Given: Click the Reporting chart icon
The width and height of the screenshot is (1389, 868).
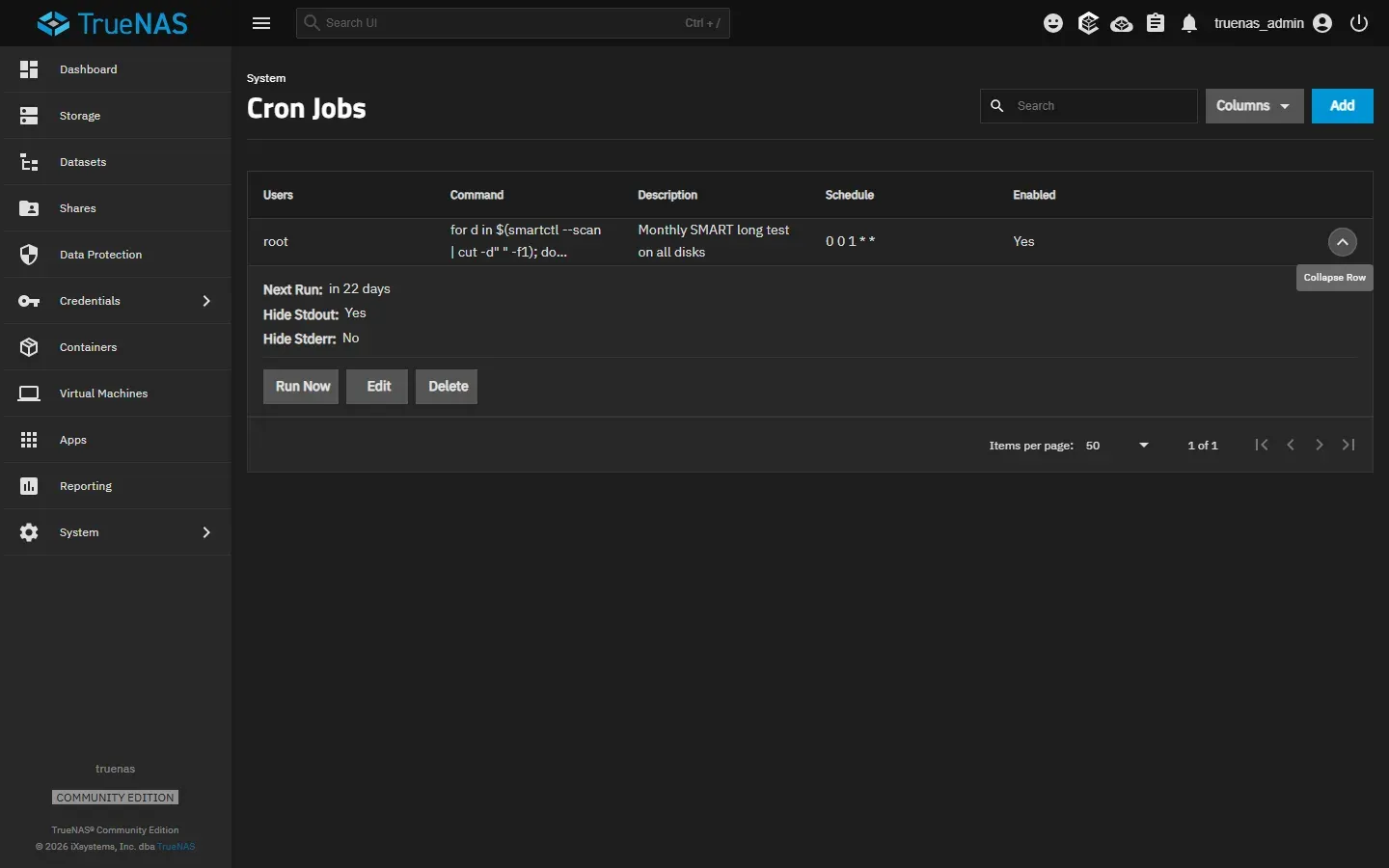Looking at the screenshot, I should (x=29, y=486).
